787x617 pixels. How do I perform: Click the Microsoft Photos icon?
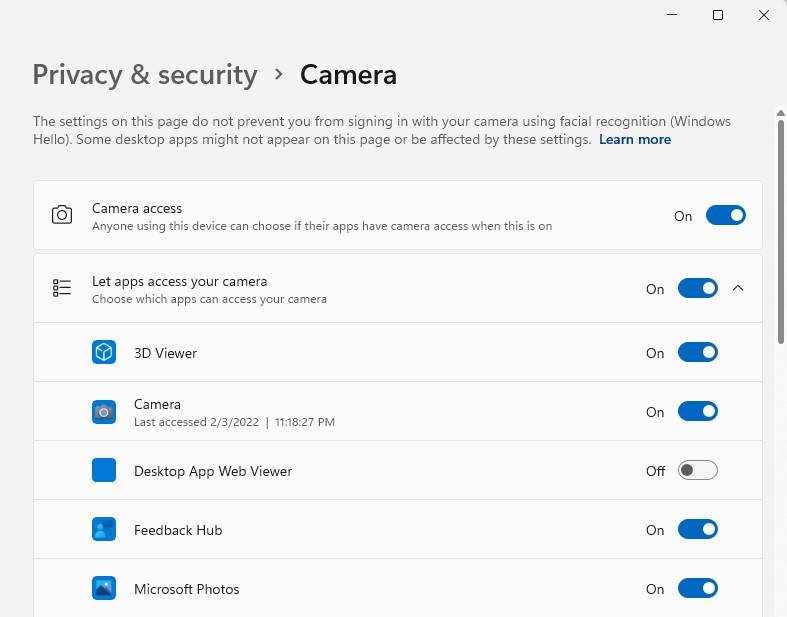[104, 588]
